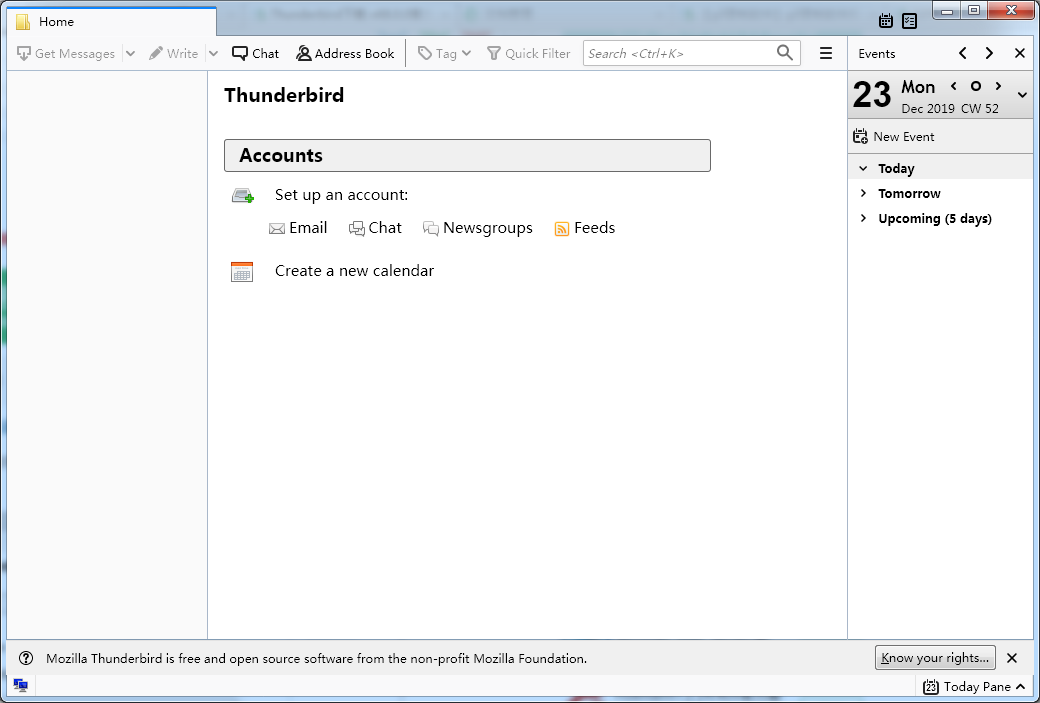Click the large date number 23

pos(872,95)
